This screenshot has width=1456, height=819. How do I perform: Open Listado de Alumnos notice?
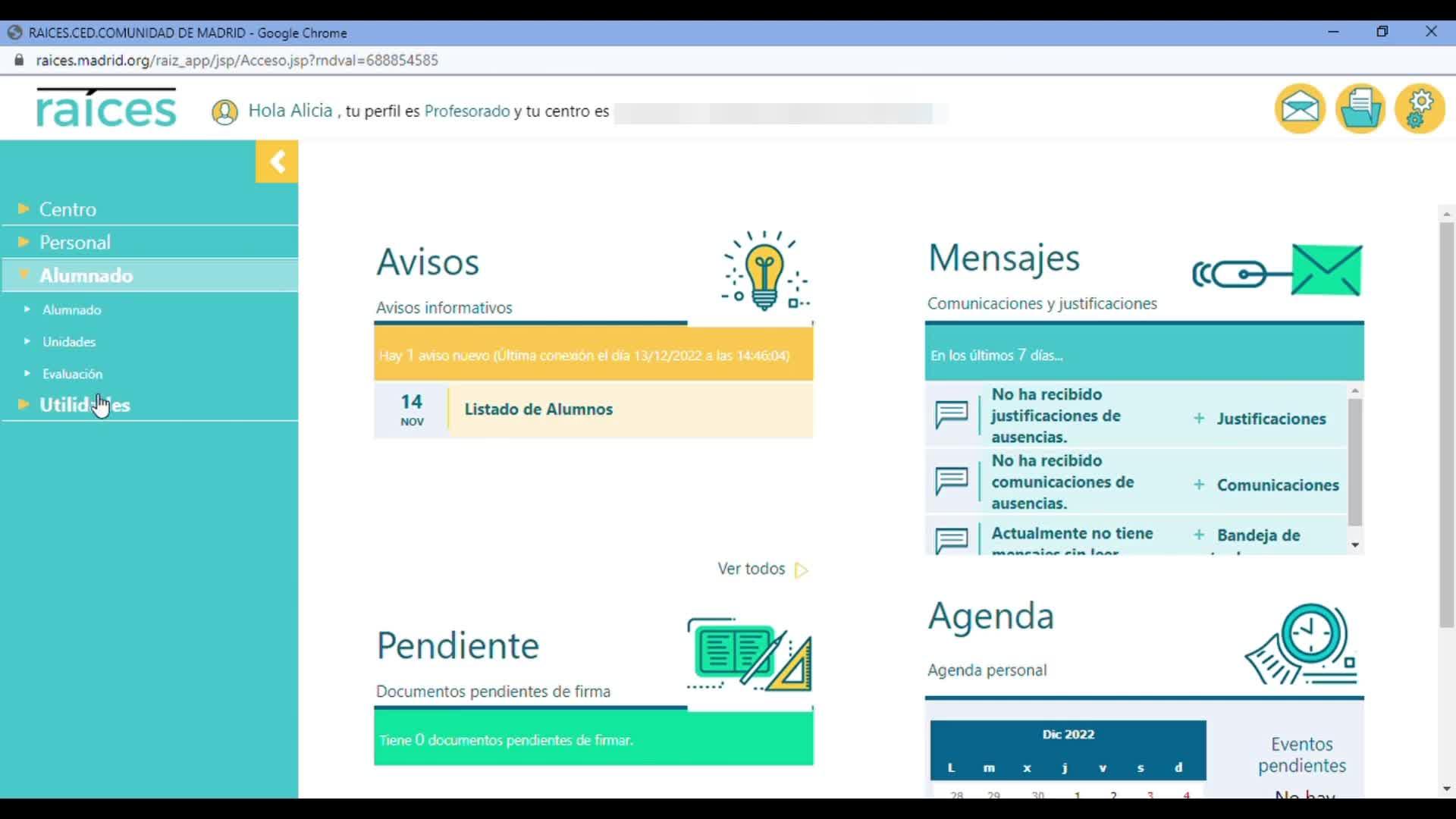tap(538, 409)
